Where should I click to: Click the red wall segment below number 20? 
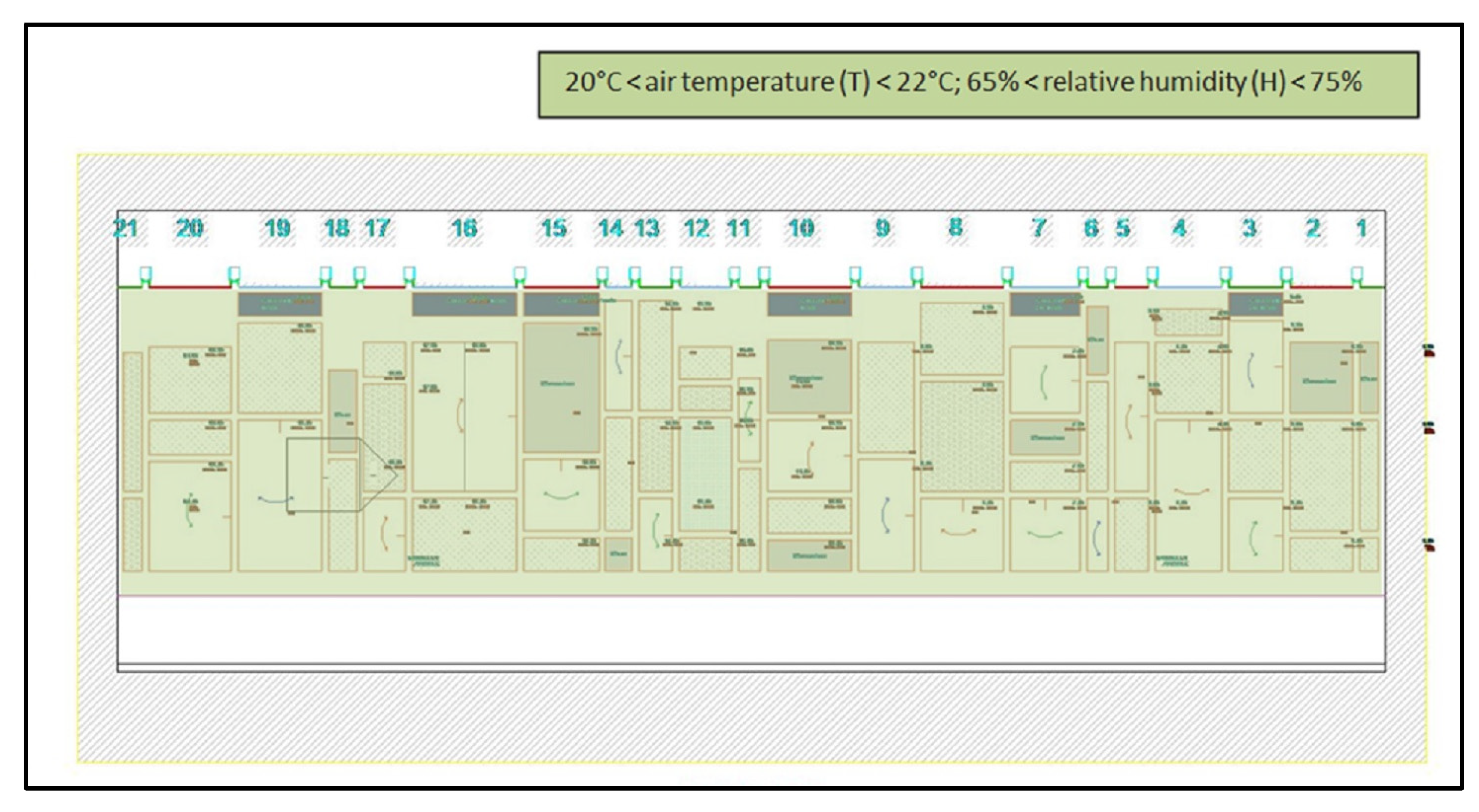[190, 288]
